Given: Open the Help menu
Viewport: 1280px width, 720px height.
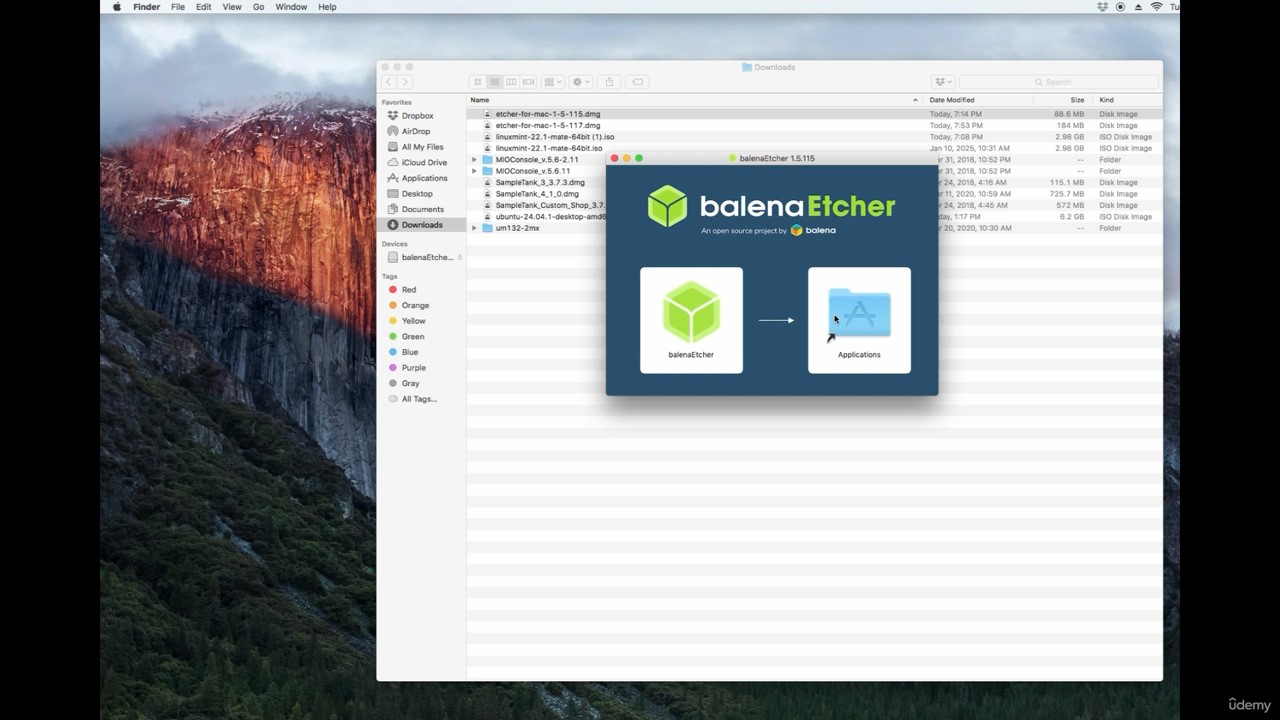Looking at the screenshot, I should [x=327, y=7].
